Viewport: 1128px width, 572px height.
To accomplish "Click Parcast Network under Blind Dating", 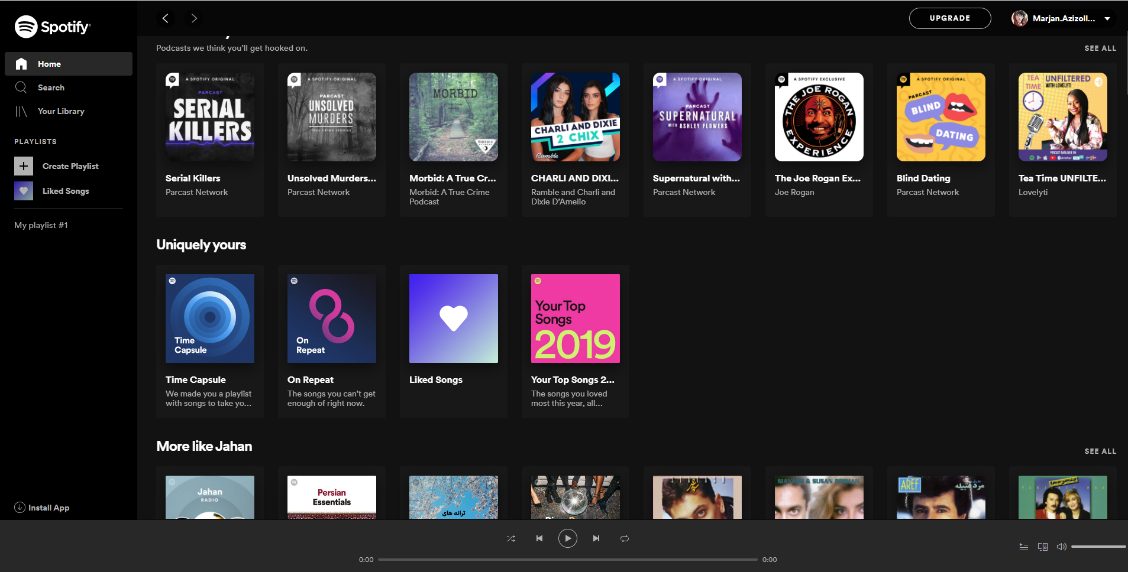I will pos(927,192).
